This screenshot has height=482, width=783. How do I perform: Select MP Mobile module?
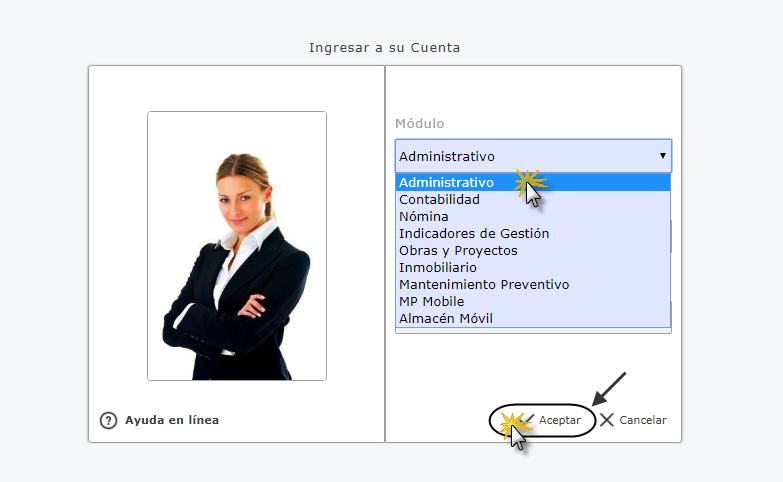click(533, 301)
